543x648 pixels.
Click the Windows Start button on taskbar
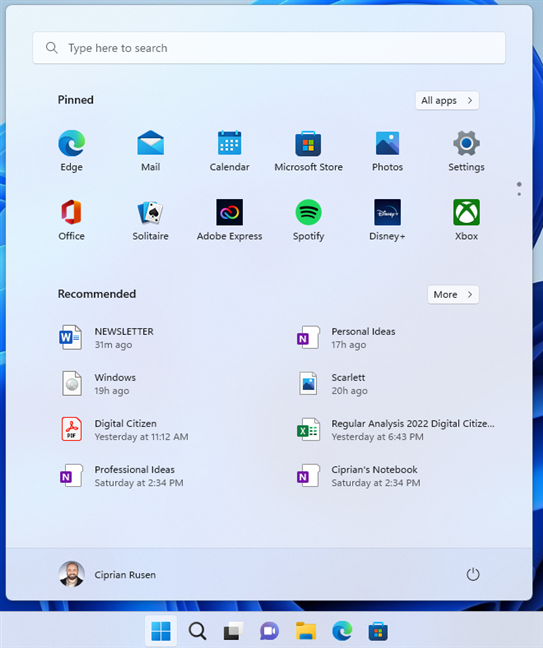pyautogui.click(x=161, y=631)
